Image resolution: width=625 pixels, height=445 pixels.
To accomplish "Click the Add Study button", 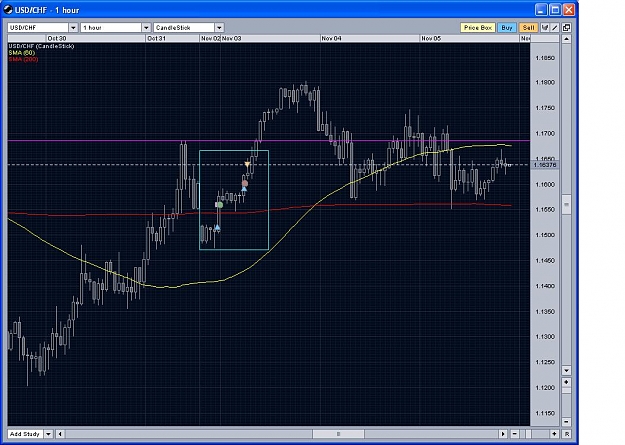I will tap(25, 434).
